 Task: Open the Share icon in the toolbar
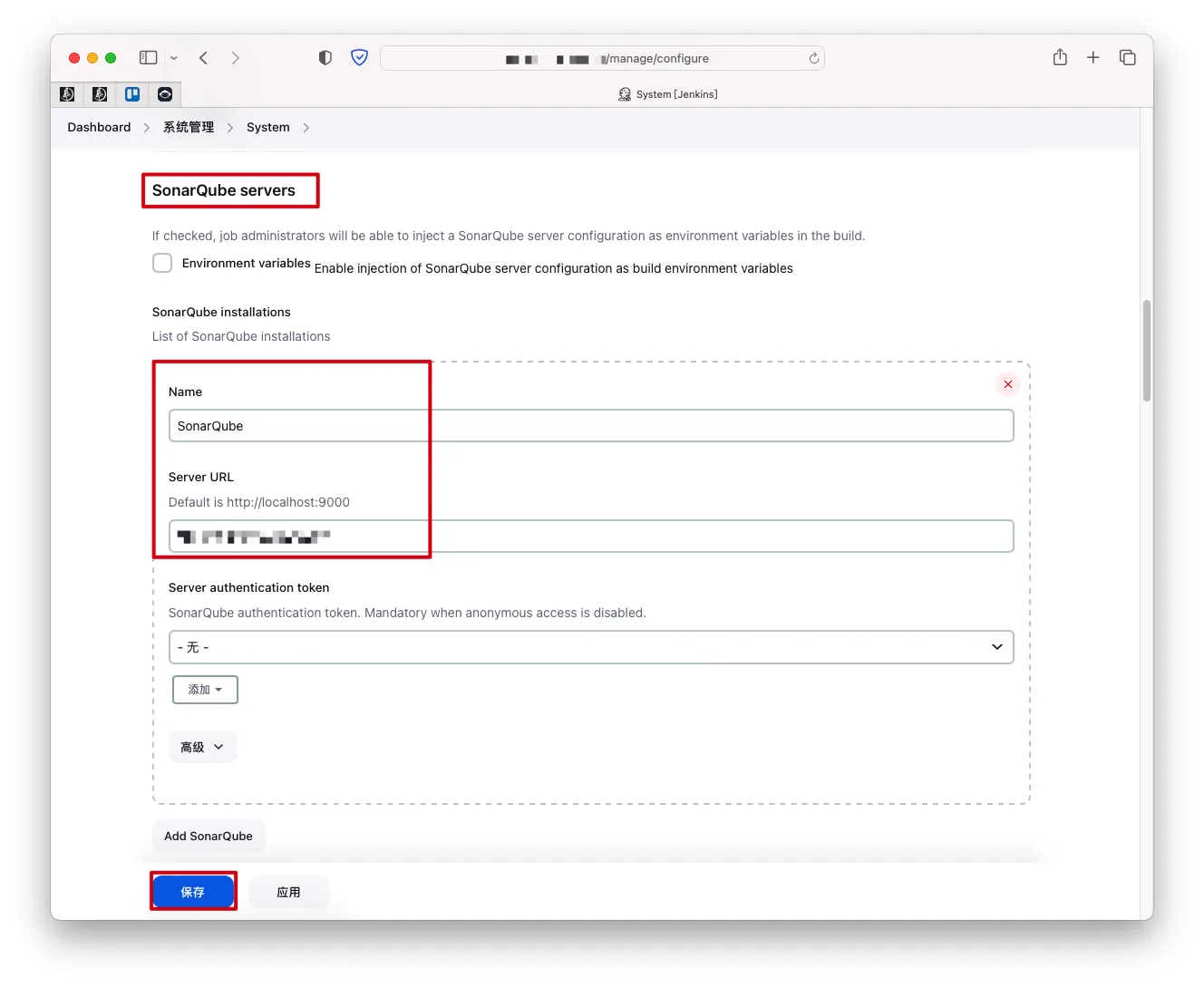click(1060, 57)
